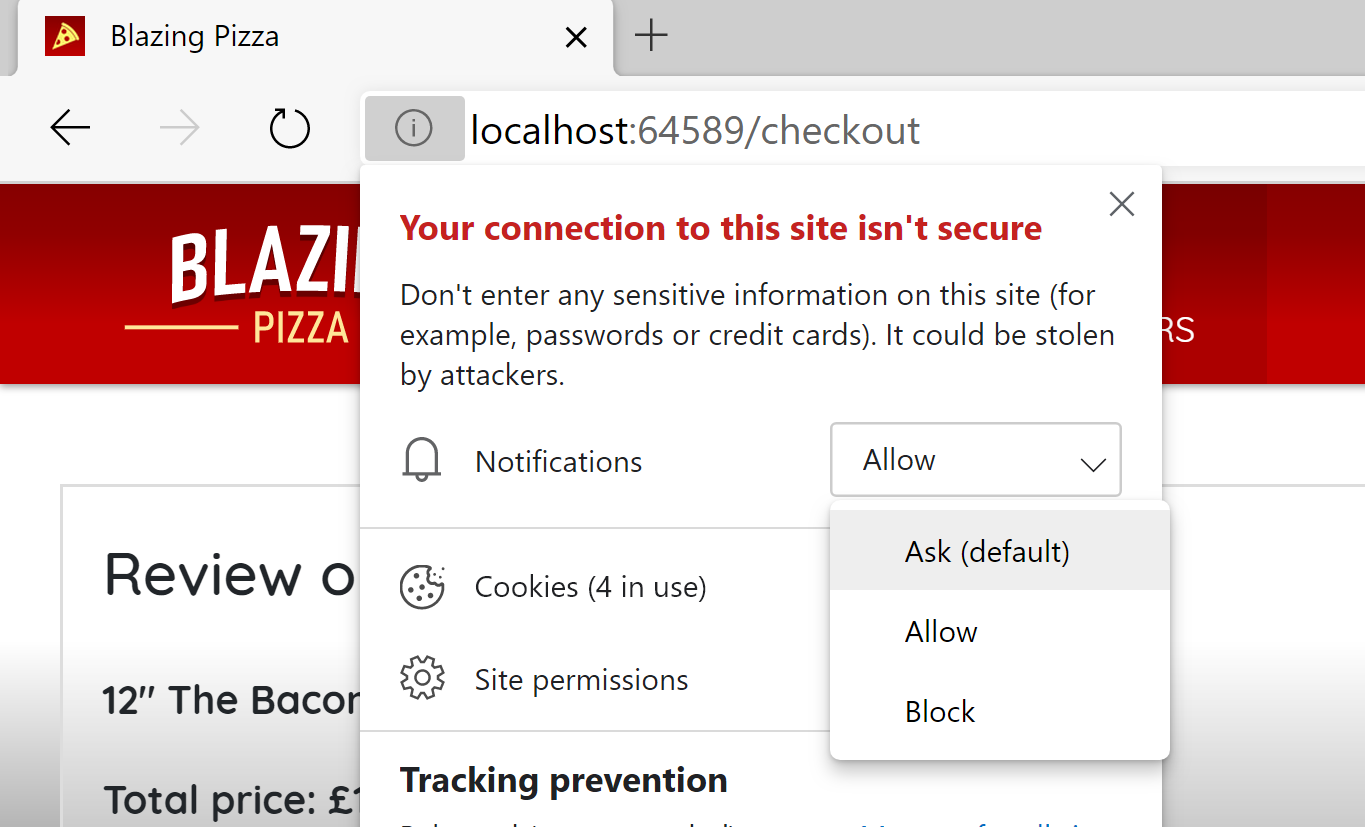Open the Notifications permission dropdown
The width and height of the screenshot is (1365, 827).
(975, 459)
